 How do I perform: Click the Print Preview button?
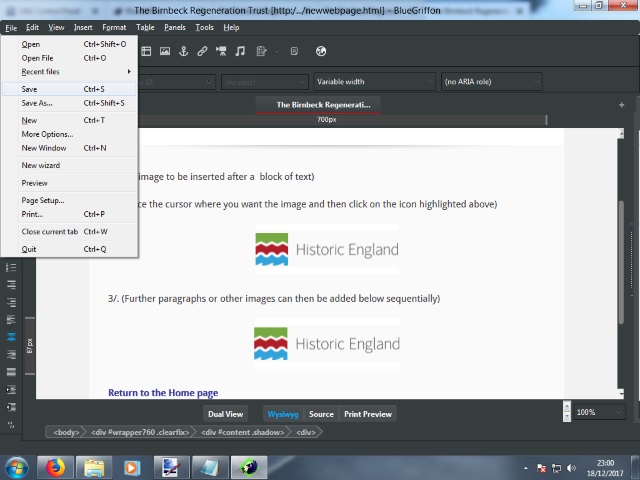coord(367,413)
